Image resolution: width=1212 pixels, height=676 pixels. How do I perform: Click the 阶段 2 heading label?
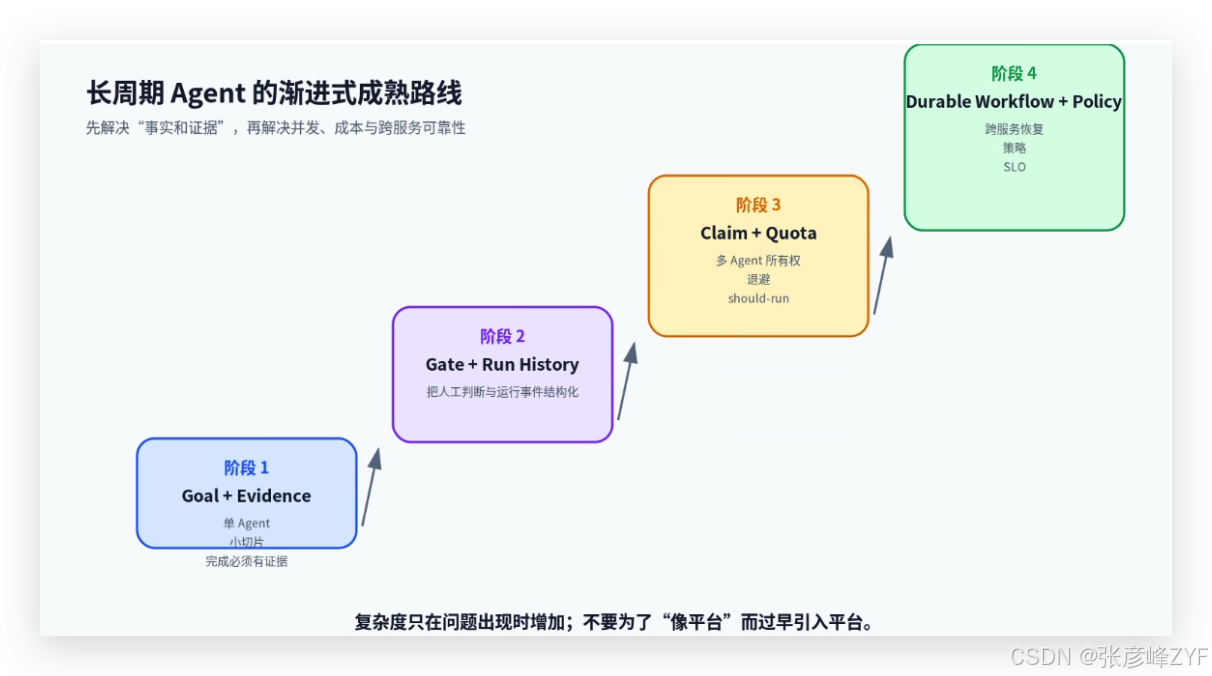(502, 336)
